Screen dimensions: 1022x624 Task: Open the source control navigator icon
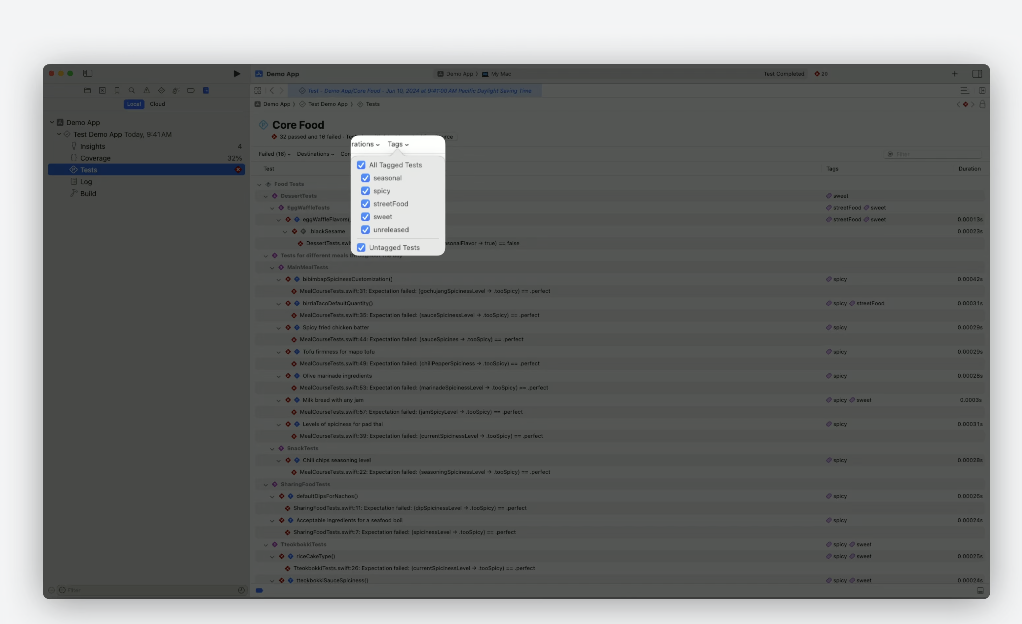click(x=102, y=91)
